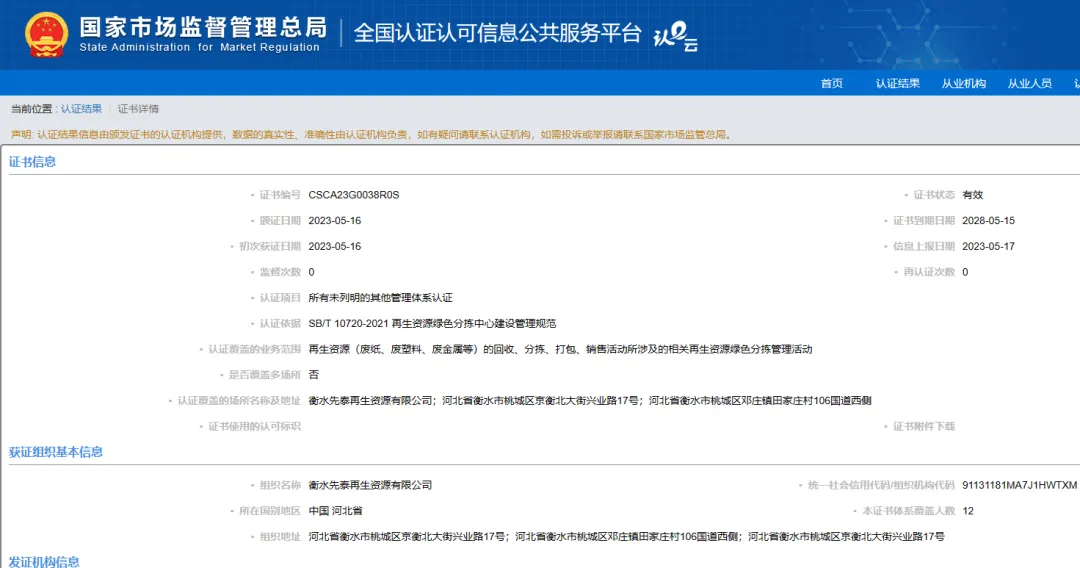Click the 全国认证认可信息公共服务平台 title

point(497,33)
